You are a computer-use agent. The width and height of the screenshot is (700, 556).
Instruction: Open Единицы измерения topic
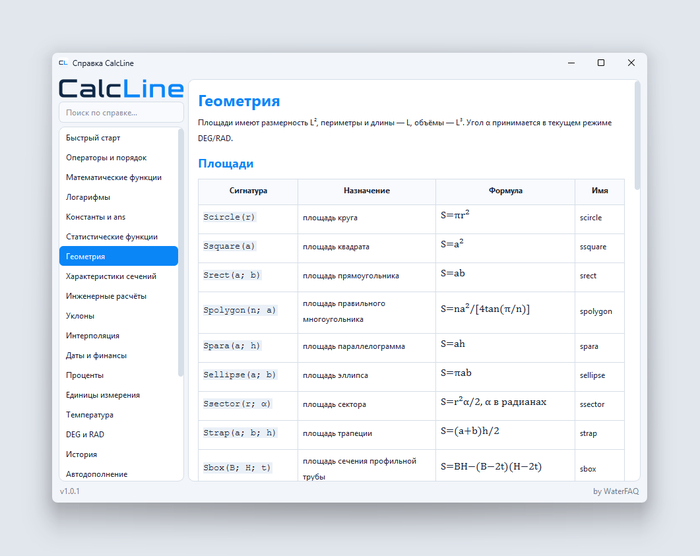118,395
